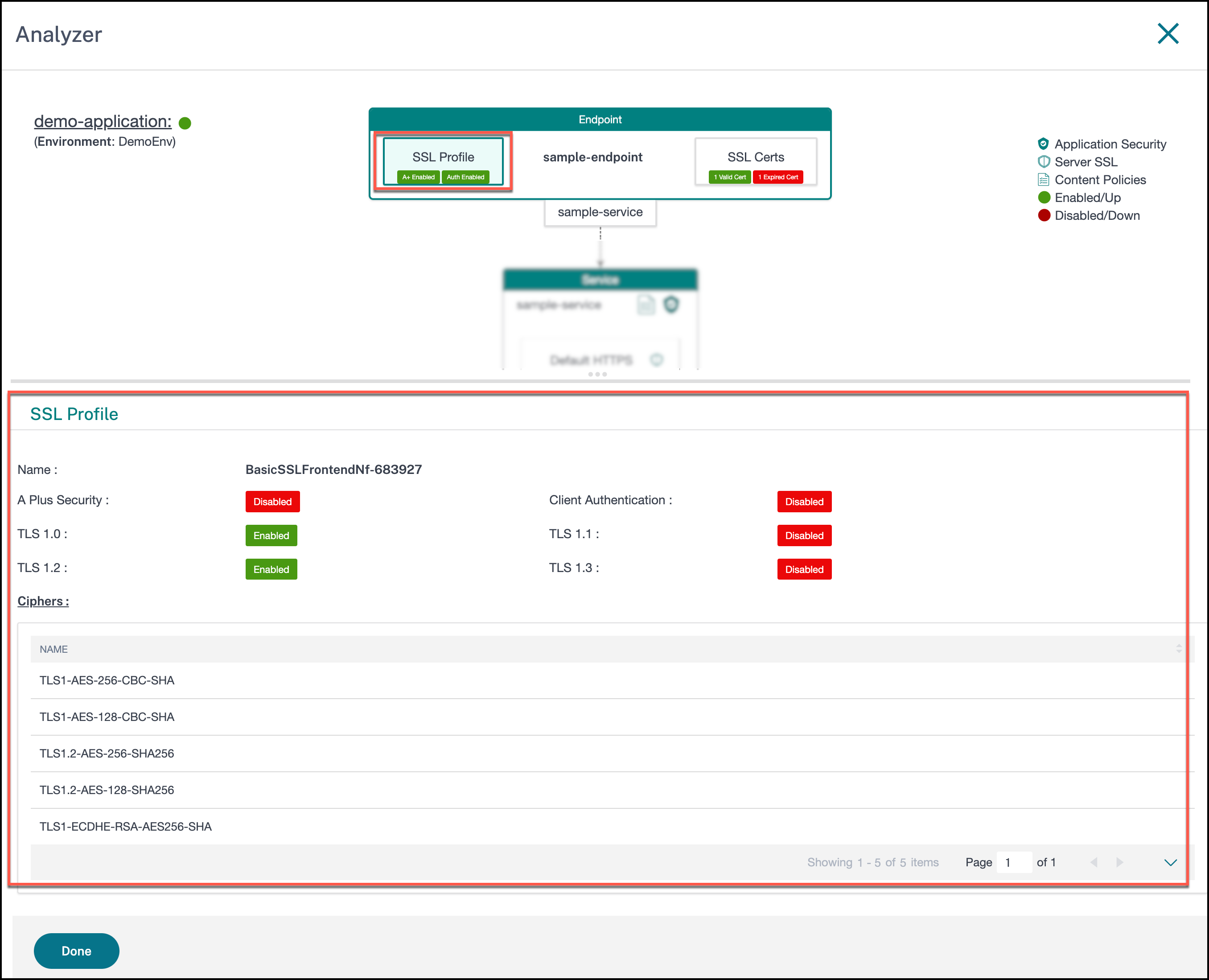Click the Application Security shield legend icon
Screen dimensions: 1209x980
click(x=1043, y=144)
